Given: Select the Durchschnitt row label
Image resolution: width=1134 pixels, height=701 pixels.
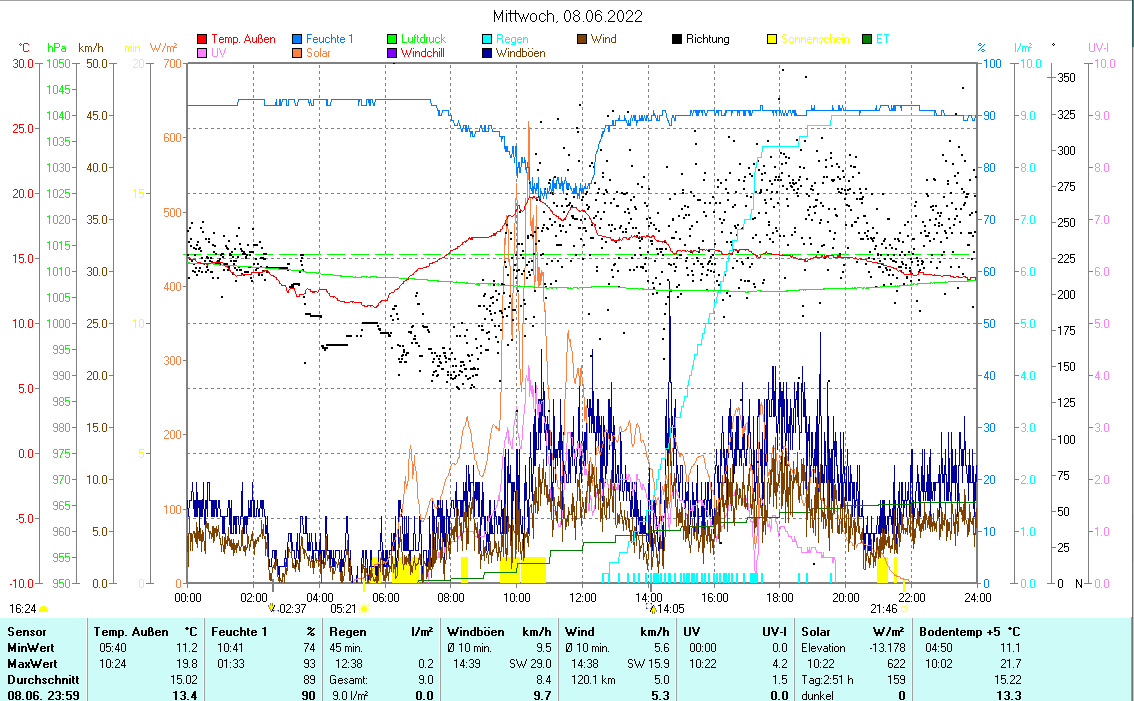Looking at the screenshot, I should [39, 680].
